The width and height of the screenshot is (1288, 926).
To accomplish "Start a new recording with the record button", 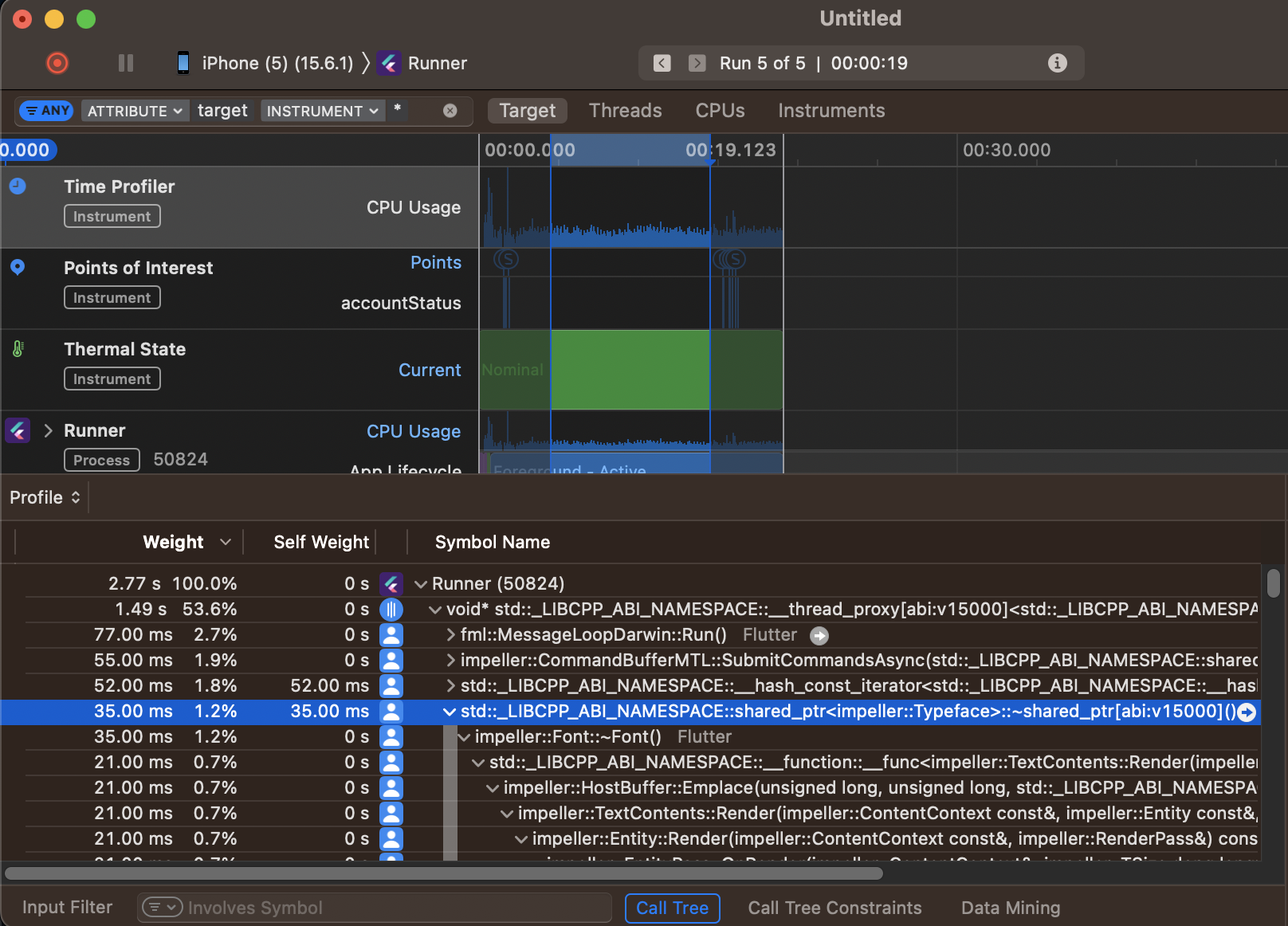I will (57, 63).
